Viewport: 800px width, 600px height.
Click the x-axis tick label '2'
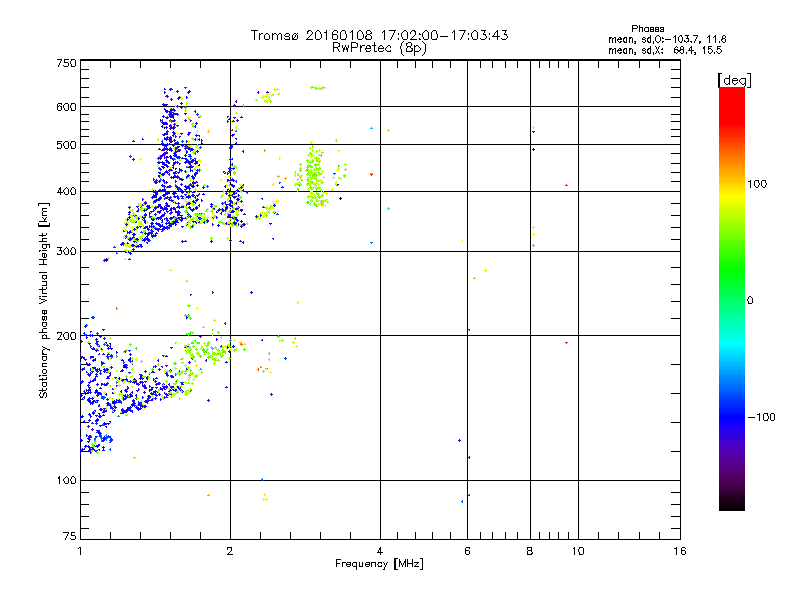230,551
